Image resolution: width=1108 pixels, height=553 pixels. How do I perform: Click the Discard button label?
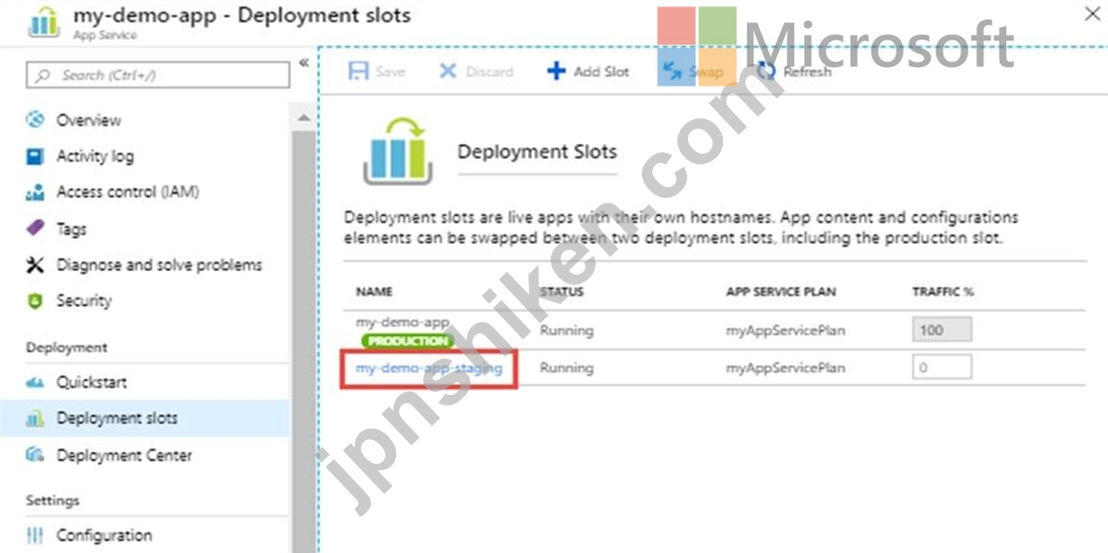click(x=490, y=71)
